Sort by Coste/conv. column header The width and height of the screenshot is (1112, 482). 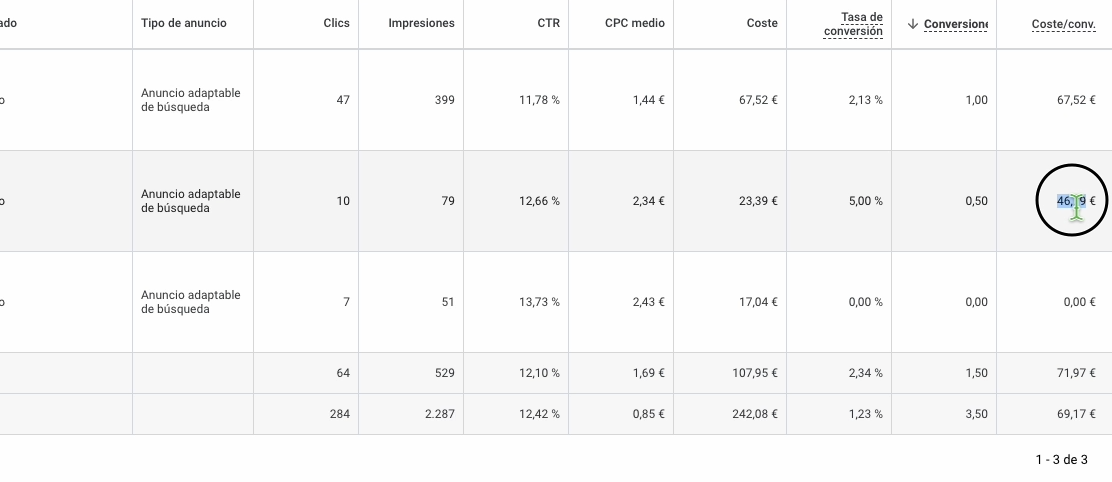pyautogui.click(x=1063, y=24)
